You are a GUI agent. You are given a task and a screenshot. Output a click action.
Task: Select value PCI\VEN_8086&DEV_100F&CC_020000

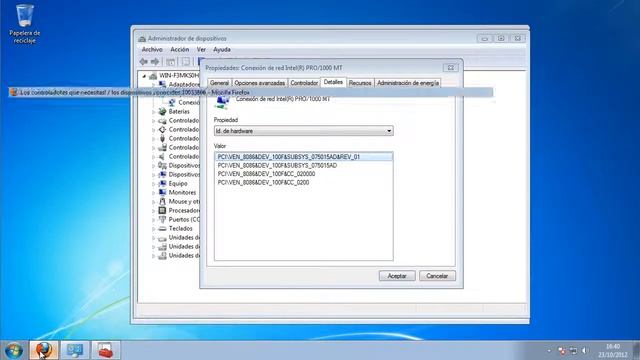coord(266,174)
